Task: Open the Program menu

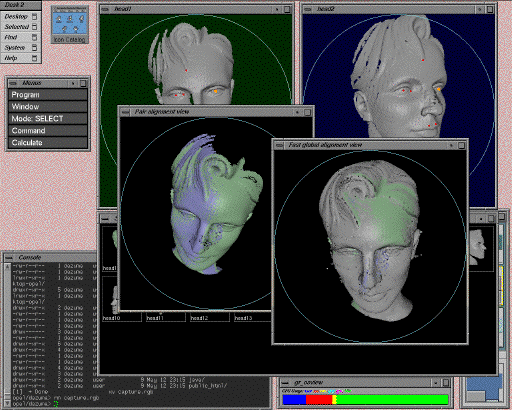Action: pos(48,95)
